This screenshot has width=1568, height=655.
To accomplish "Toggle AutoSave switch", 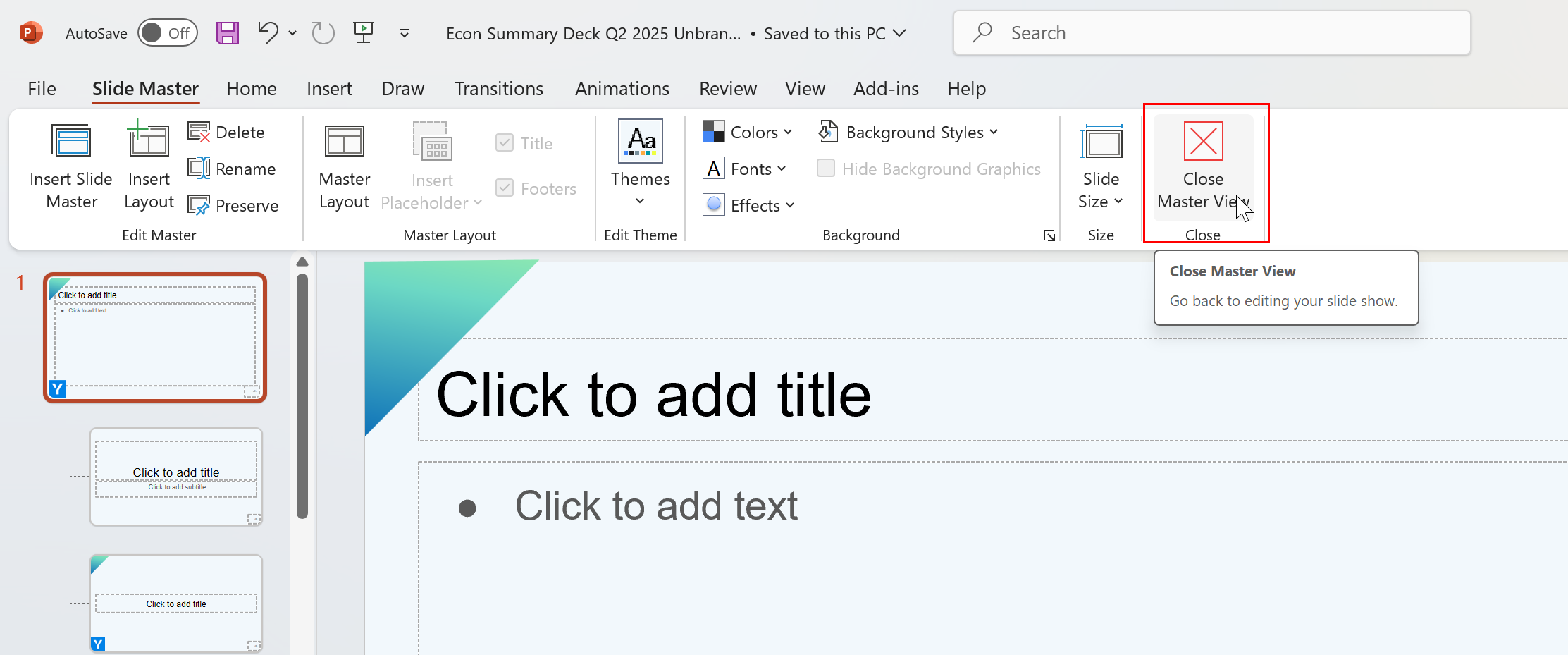I will 167,33.
